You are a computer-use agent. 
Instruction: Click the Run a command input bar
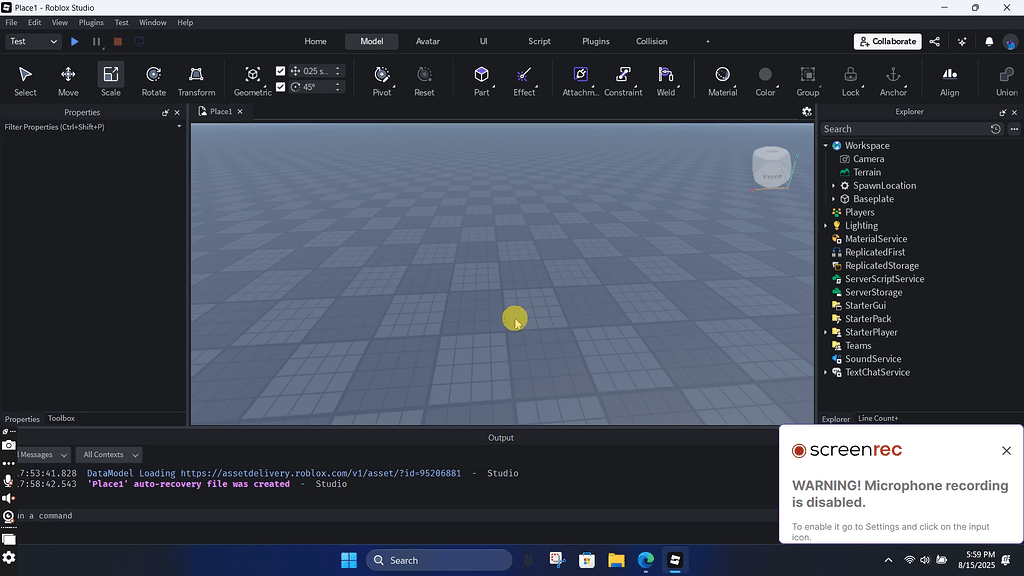(x=397, y=516)
